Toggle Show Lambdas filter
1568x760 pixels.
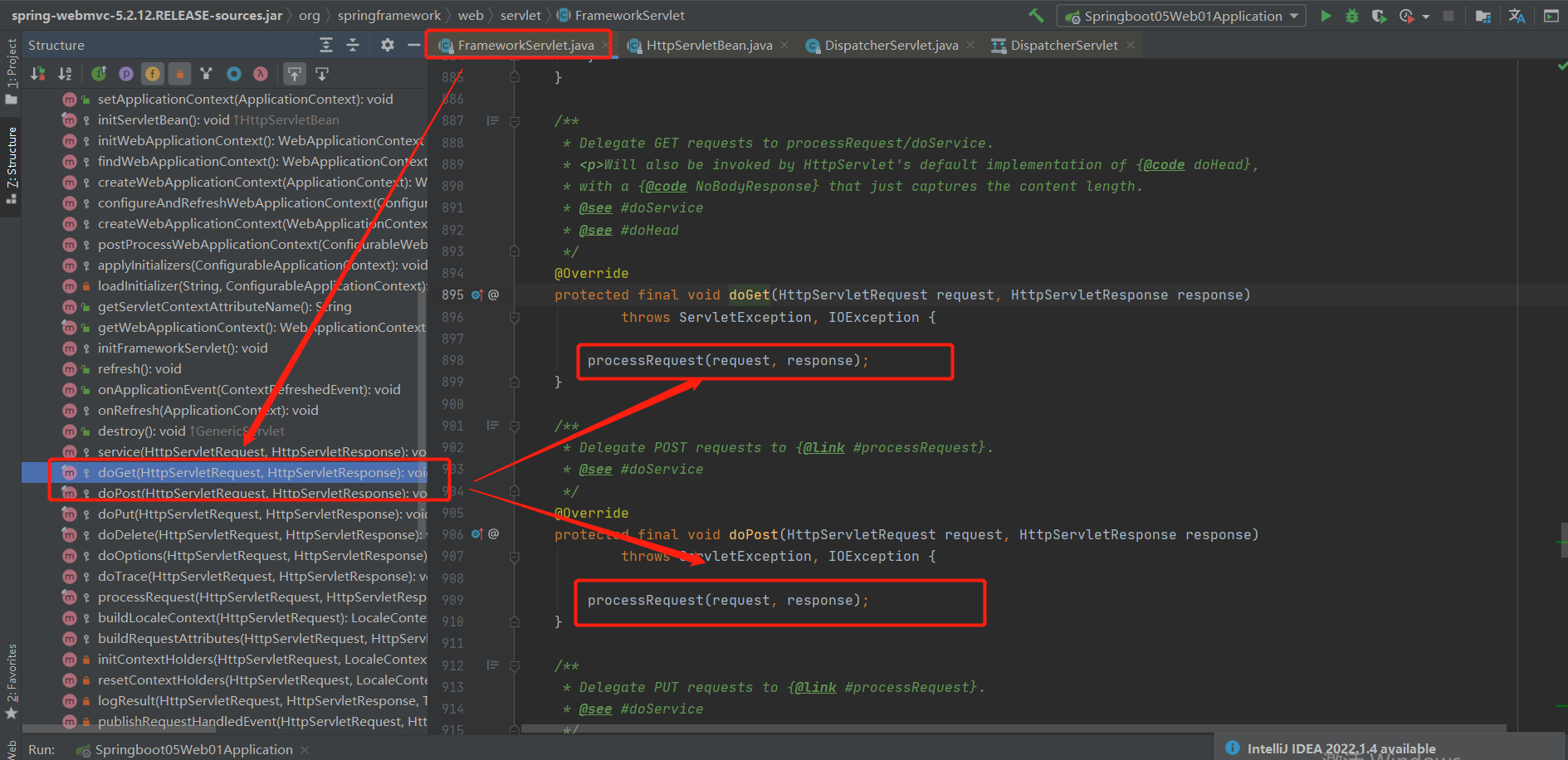(x=261, y=74)
